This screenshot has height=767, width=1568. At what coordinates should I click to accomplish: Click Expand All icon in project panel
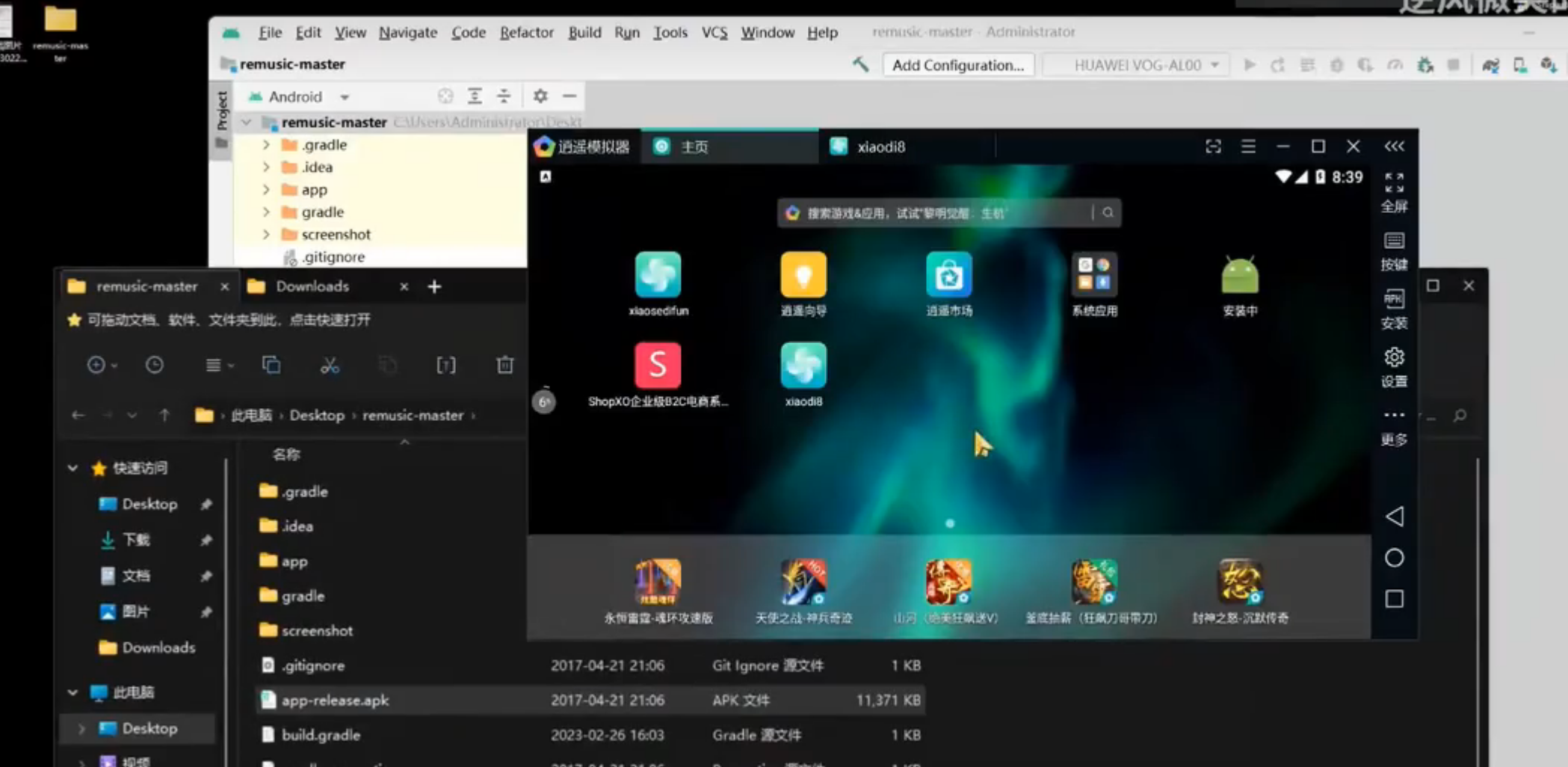(x=475, y=96)
